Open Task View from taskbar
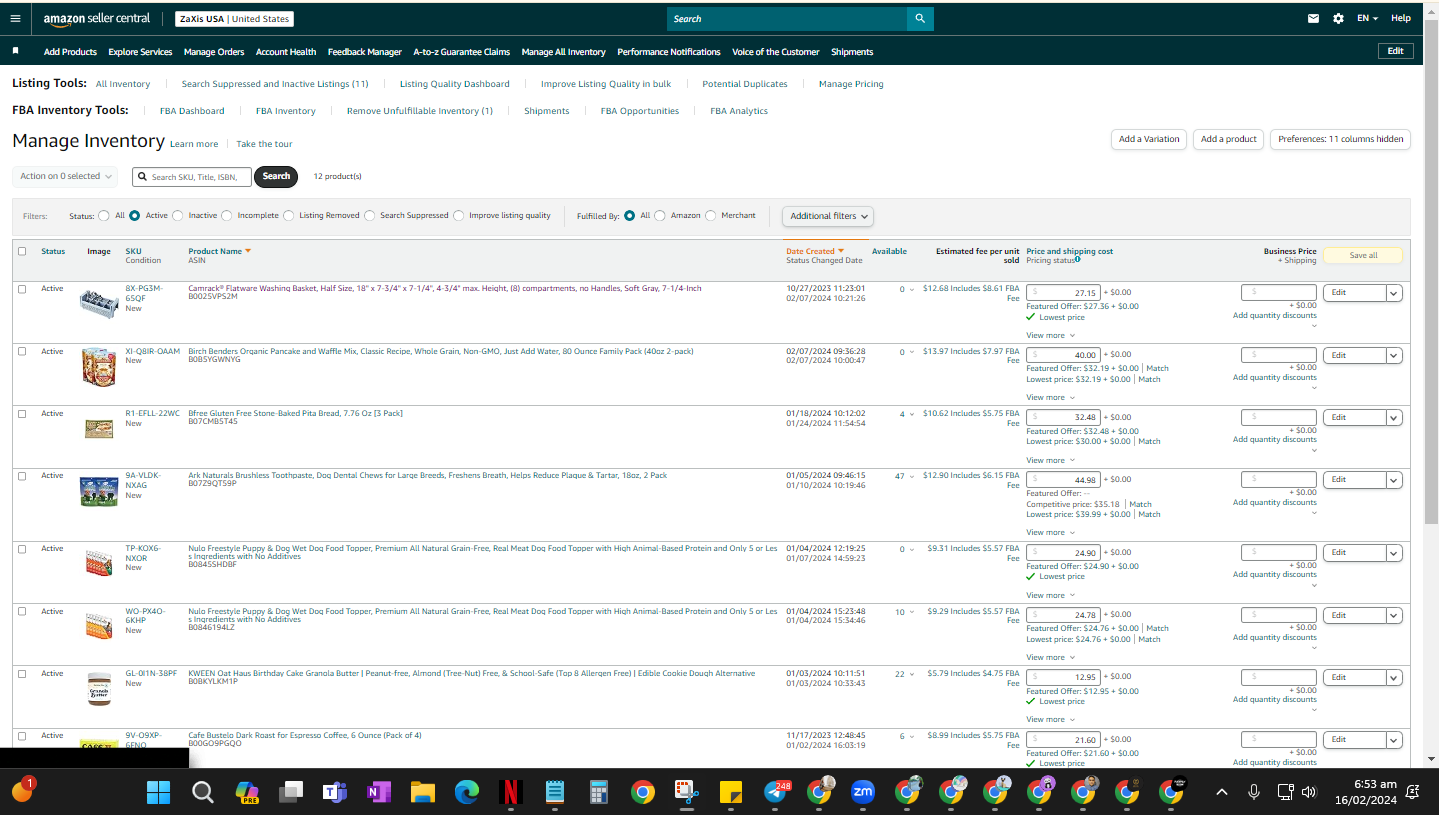Image resolution: width=1439 pixels, height=815 pixels. pos(290,793)
